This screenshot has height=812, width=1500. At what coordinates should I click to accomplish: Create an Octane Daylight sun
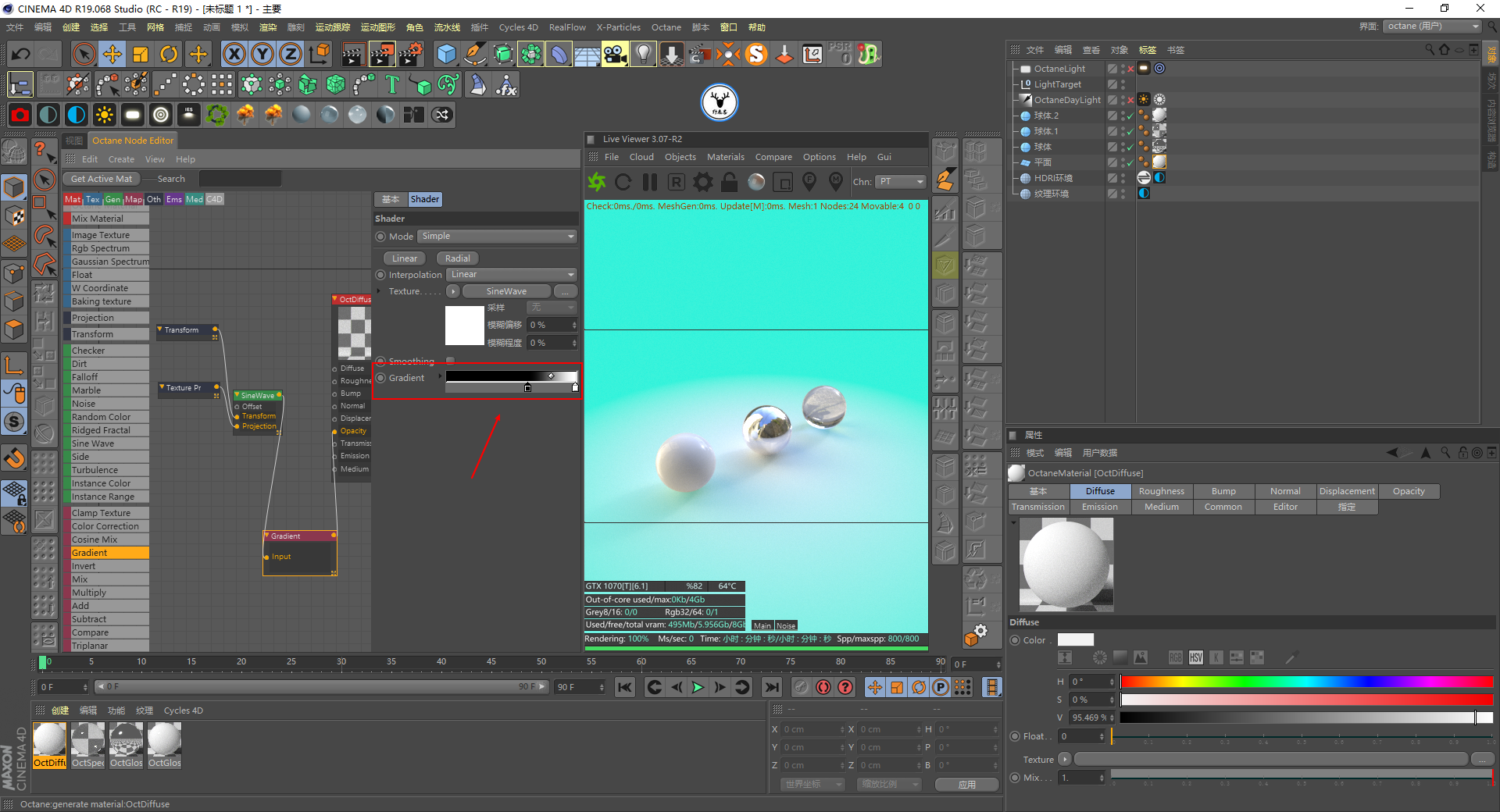(x=104, y=115)
